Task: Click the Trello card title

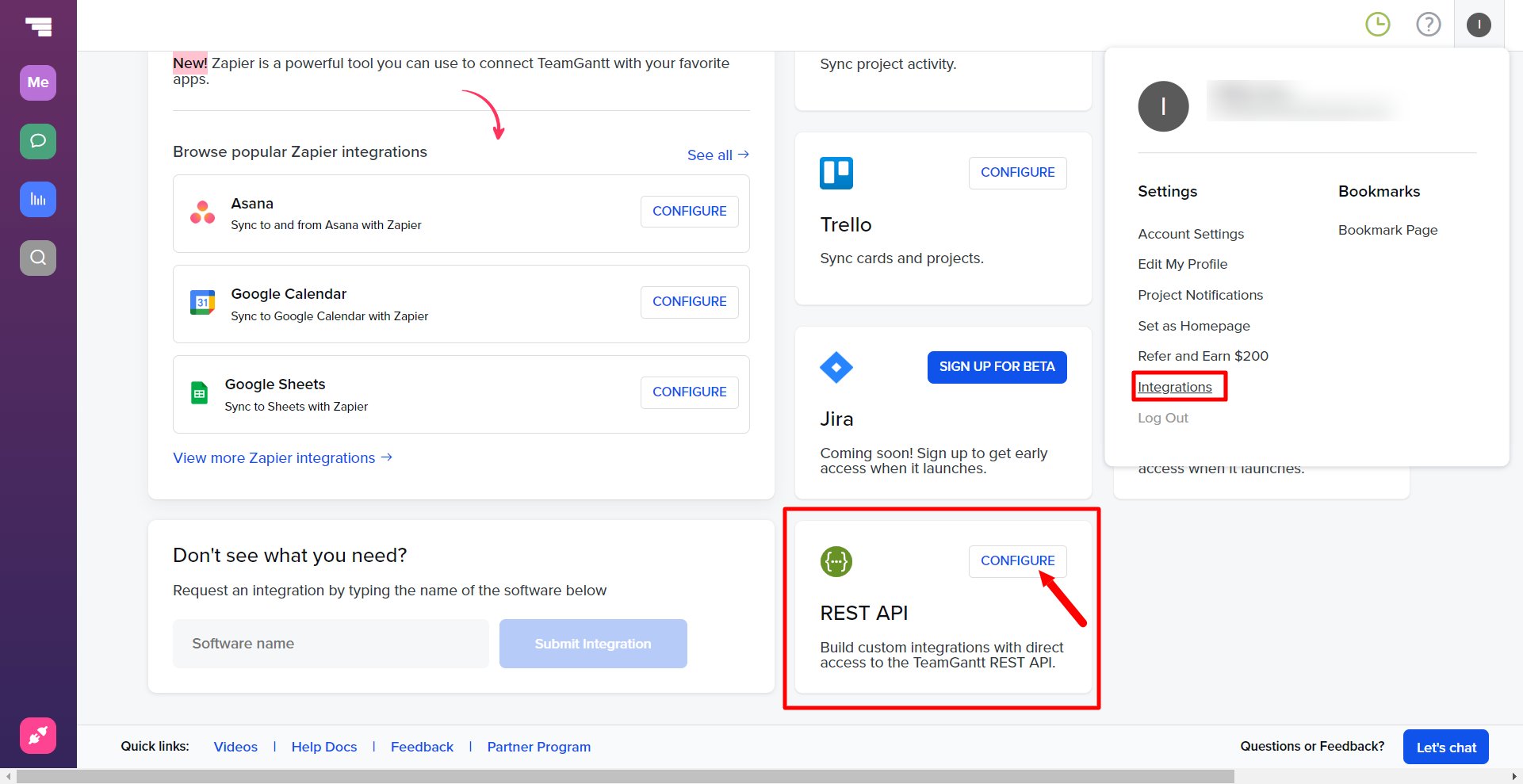Action: click(x=846, y=224)
